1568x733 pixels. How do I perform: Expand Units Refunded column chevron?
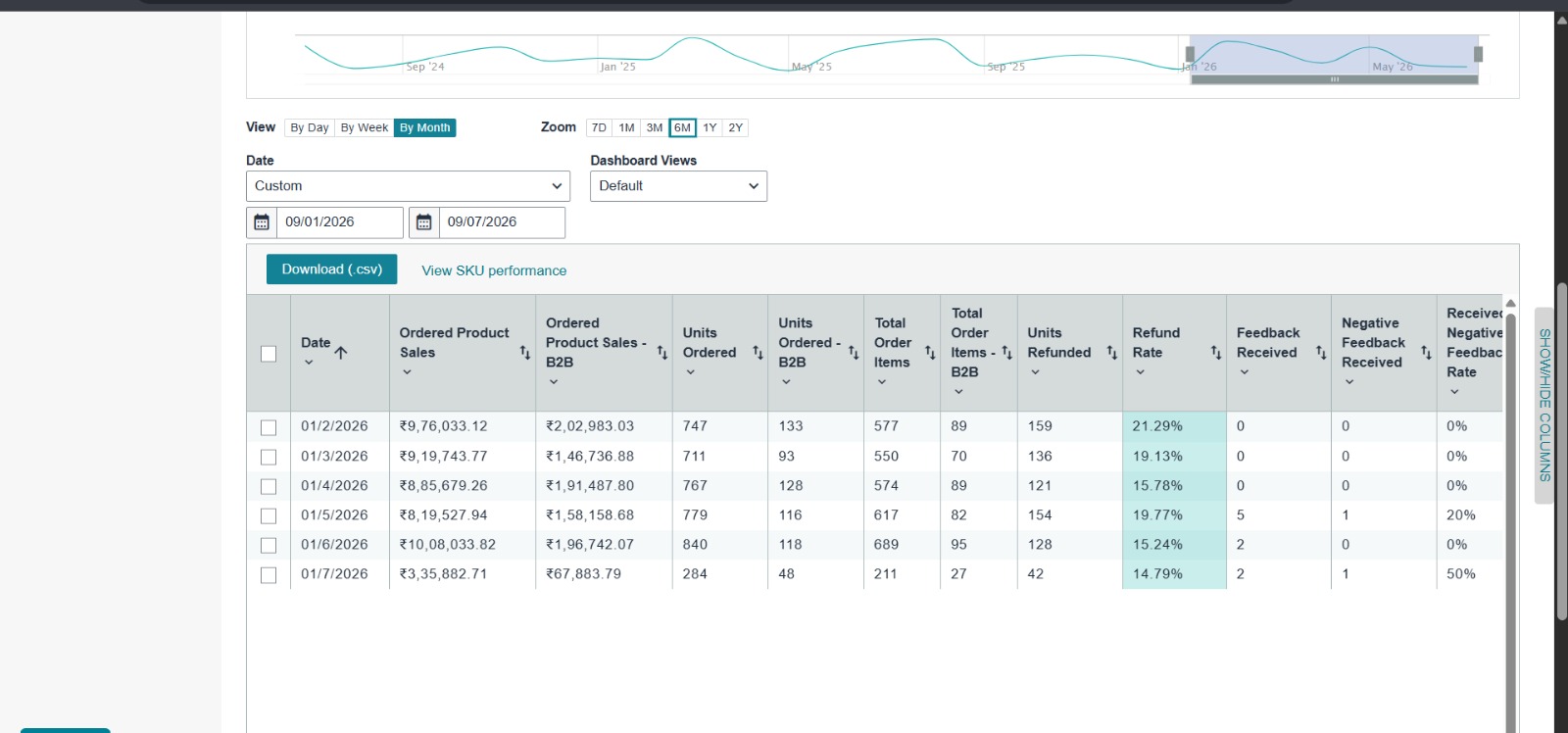[x=1035, y=372]
